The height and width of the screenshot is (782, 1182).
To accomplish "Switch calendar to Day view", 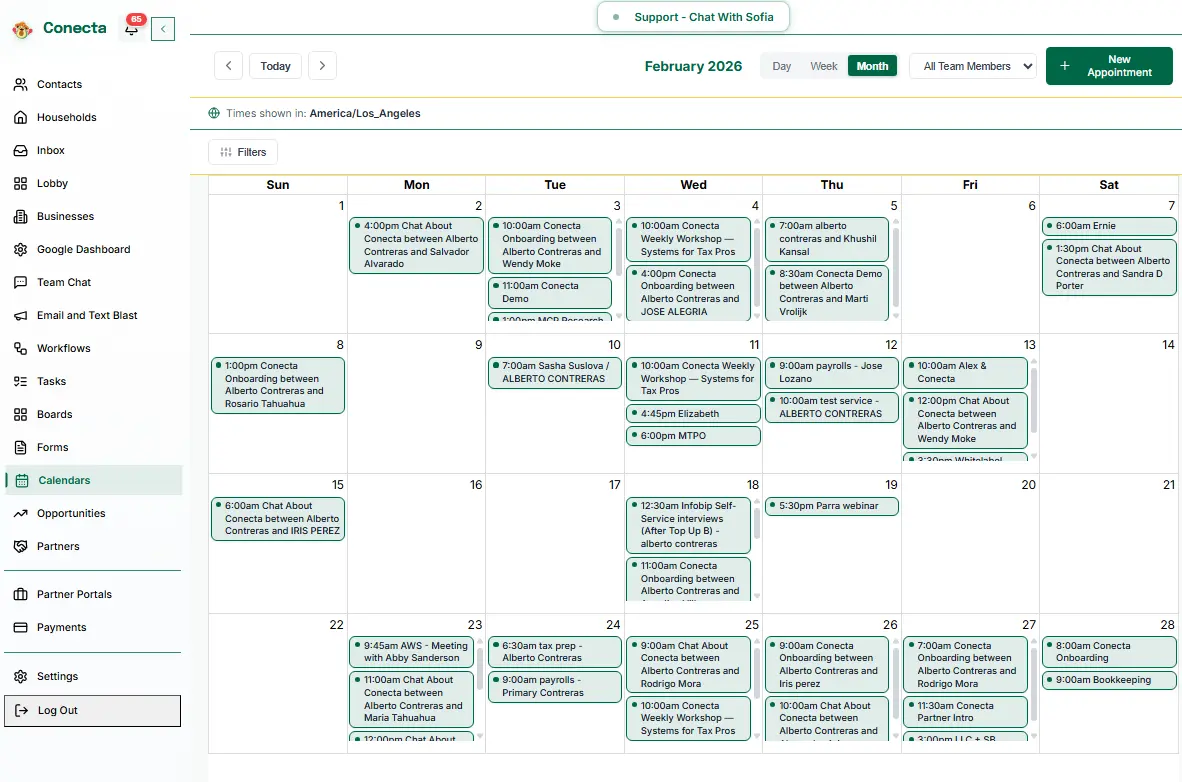I will pyautogui.click(x=781, y=65).
